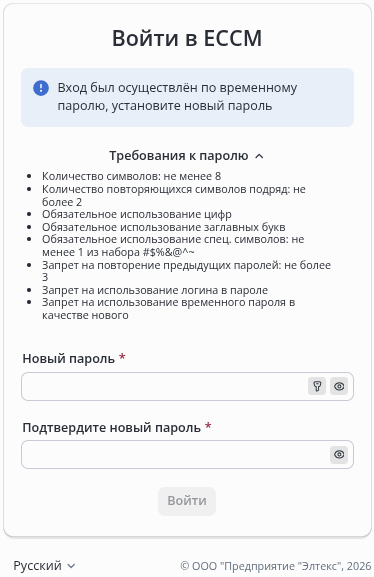Screen dimensions: 374x577
Task: Click the "Новый пароль" field label
Action: [68, 358]
